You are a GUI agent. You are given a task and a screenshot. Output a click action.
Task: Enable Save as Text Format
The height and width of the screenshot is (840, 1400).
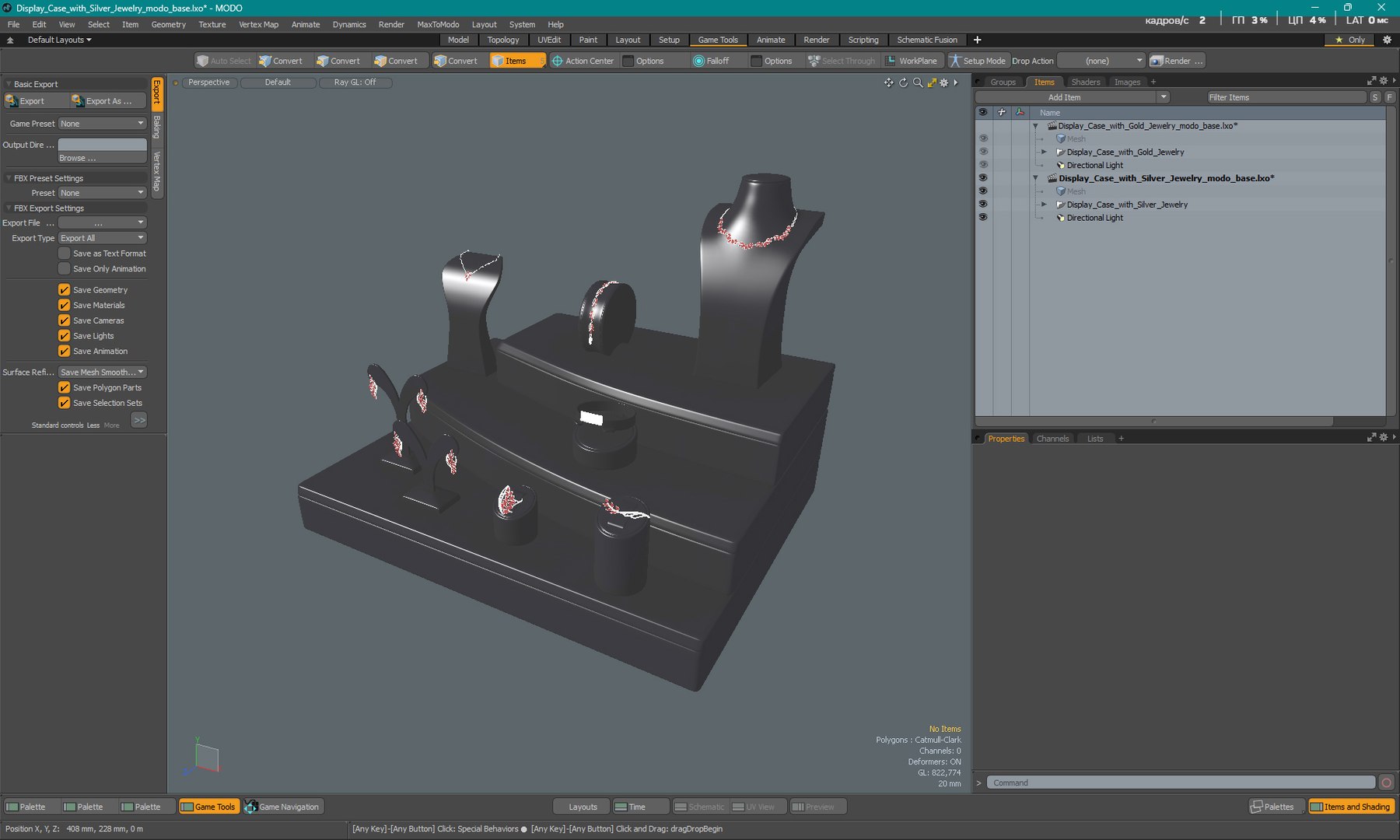click(65, 254)
